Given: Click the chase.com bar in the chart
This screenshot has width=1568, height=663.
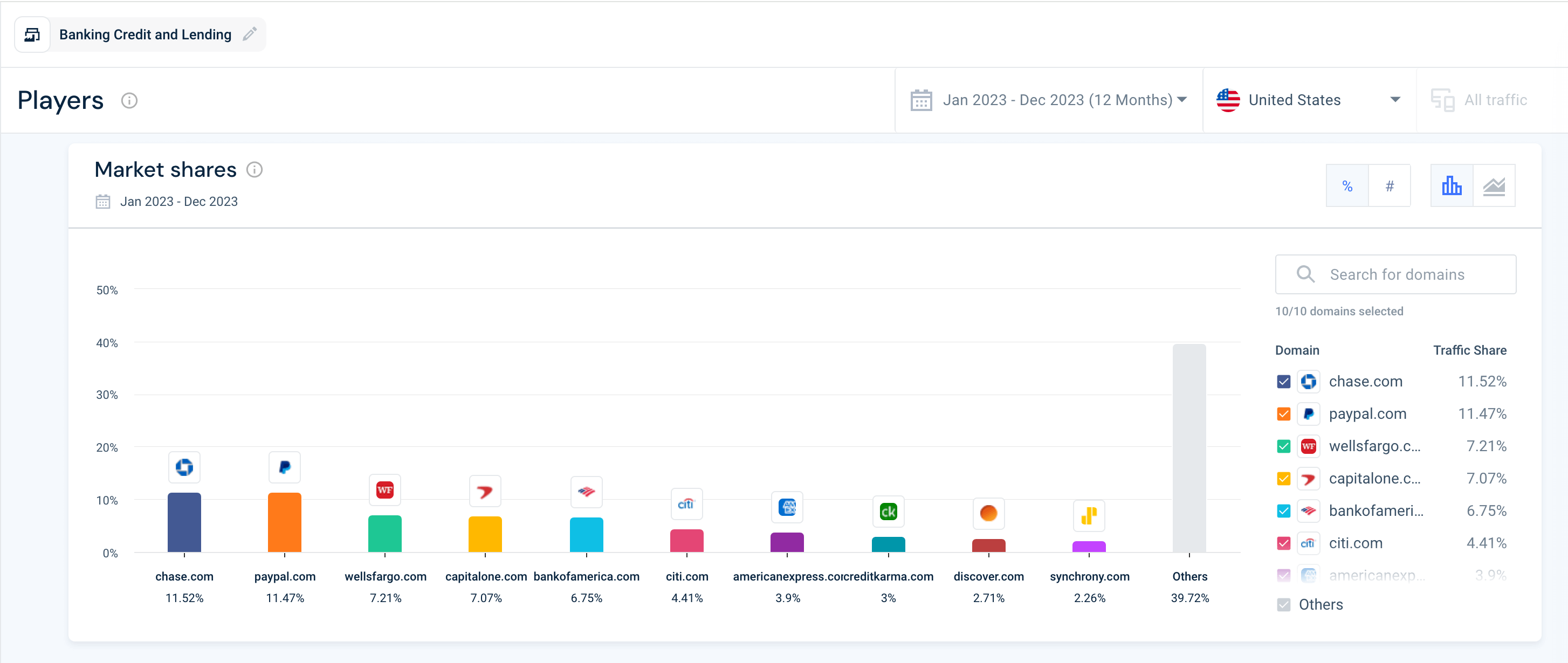Looking at the screenshot, I should [184, 523].
